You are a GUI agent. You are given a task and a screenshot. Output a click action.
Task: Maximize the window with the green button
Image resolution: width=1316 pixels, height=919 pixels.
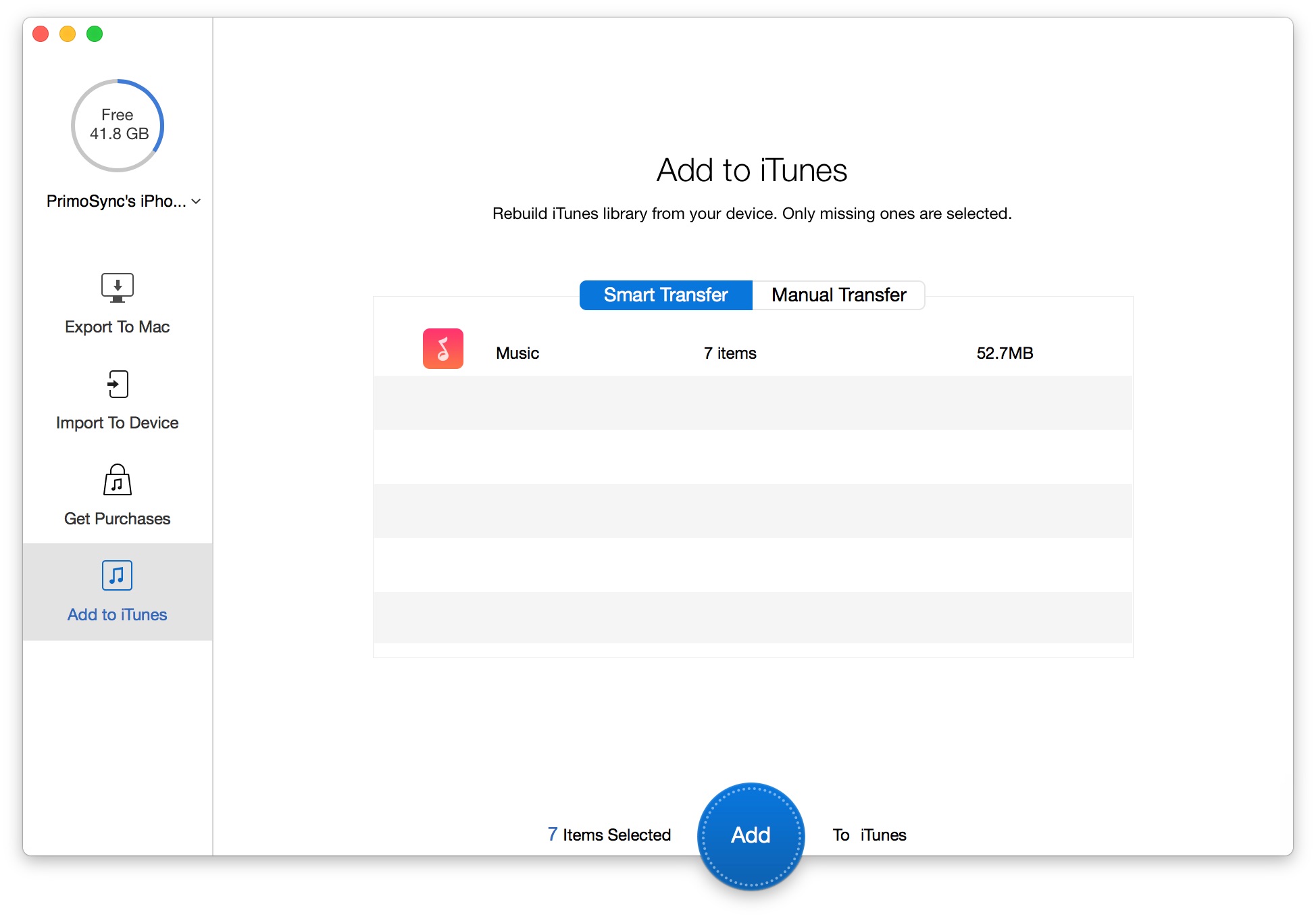click(x=95, y=34)
